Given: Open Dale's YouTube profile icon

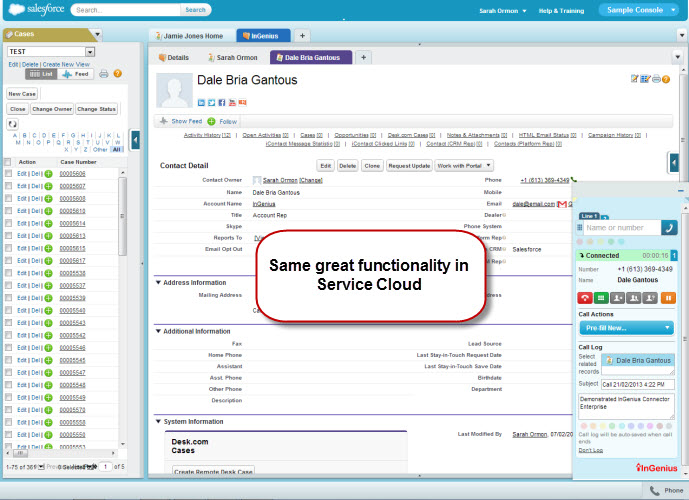Looking at the screenshot, I should click(232, 102).
